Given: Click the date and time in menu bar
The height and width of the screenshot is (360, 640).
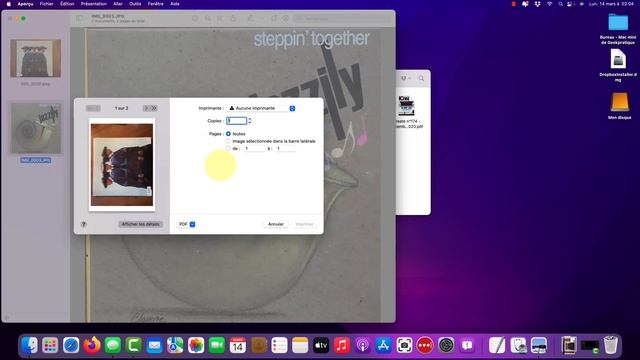Looking at the screenshot, I should (611, 4).
